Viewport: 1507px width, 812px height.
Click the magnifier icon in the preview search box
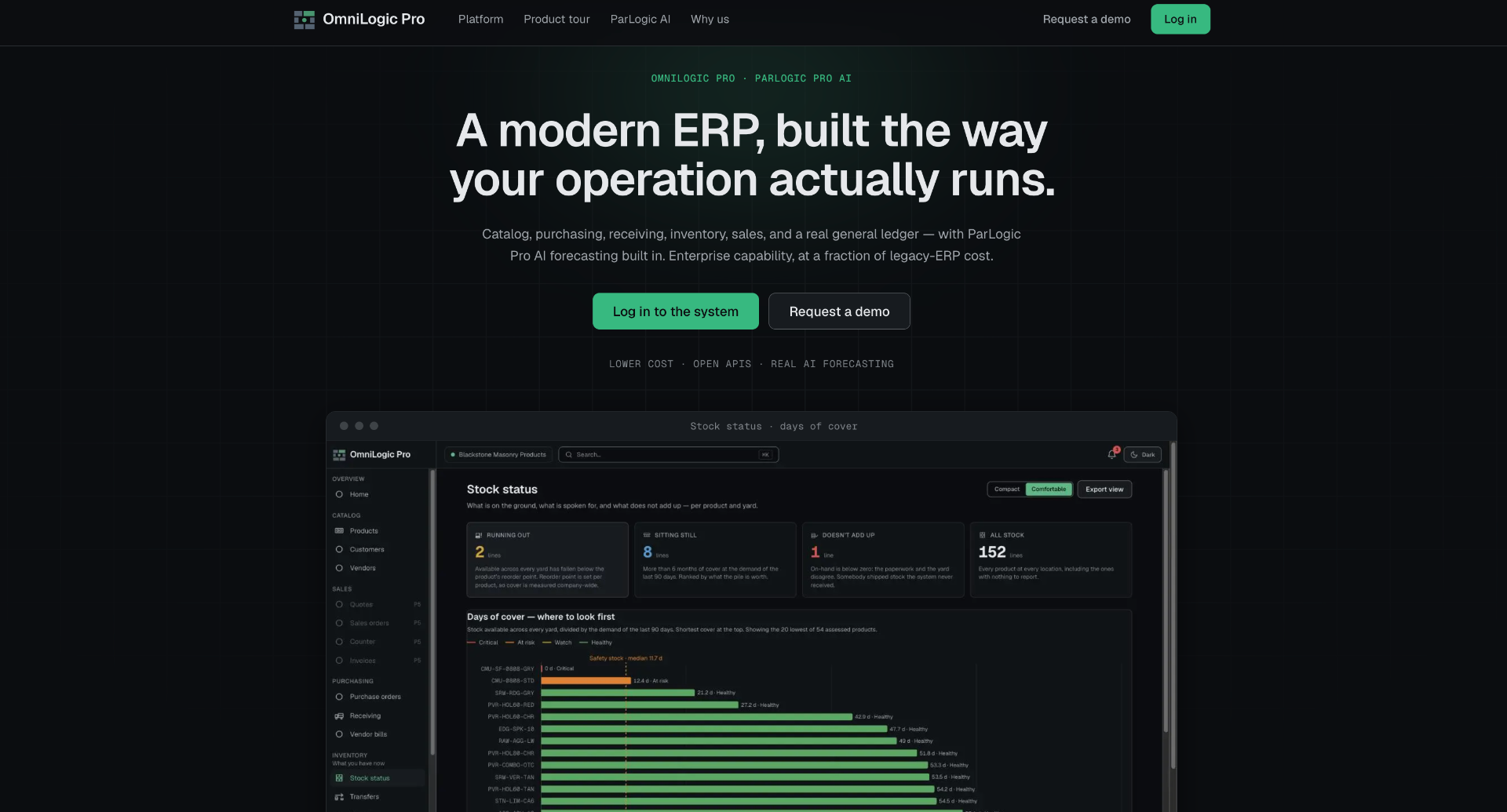point(569,455)
